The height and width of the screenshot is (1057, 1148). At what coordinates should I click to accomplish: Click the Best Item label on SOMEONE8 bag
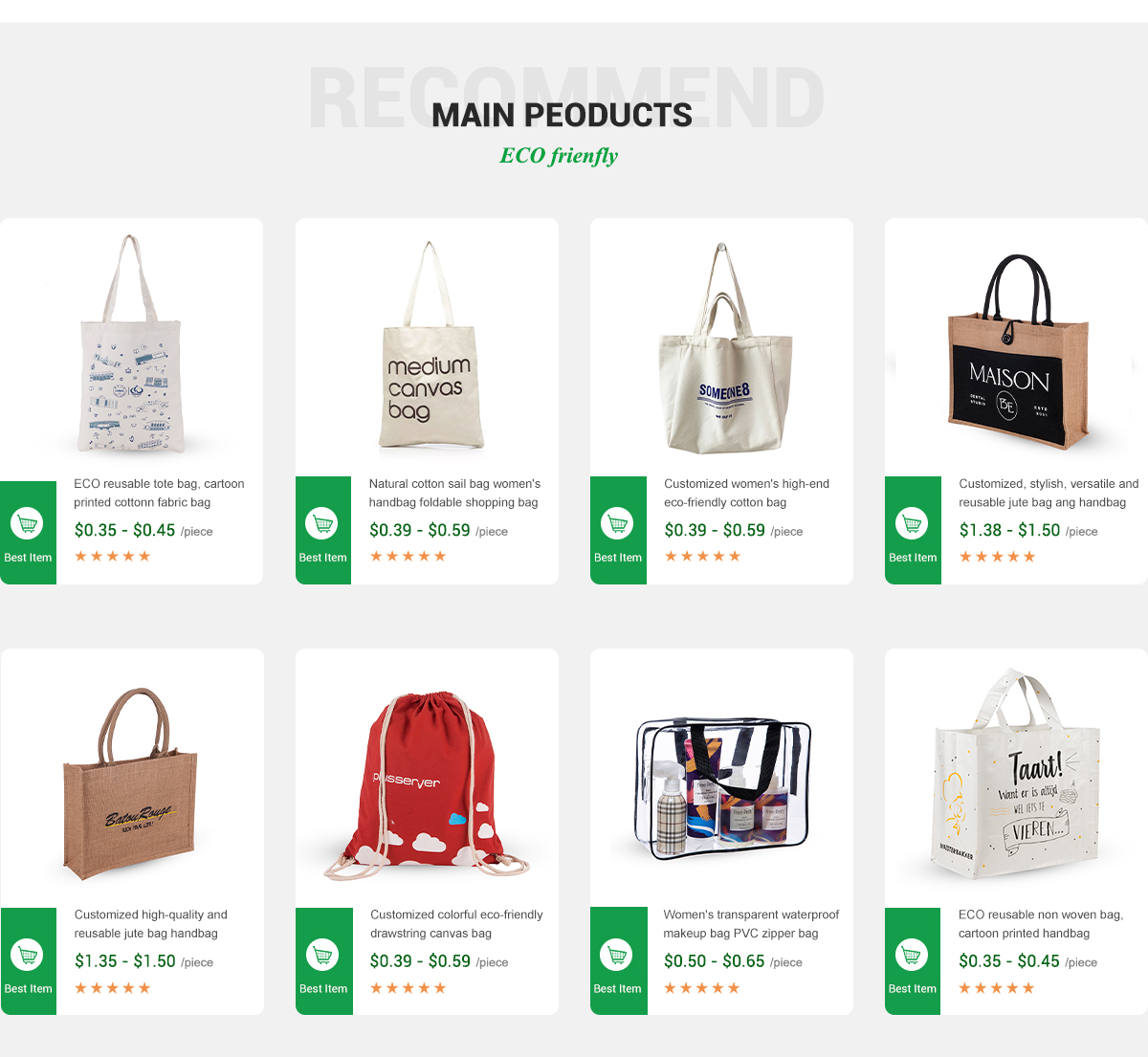click(x=618, y=558)
